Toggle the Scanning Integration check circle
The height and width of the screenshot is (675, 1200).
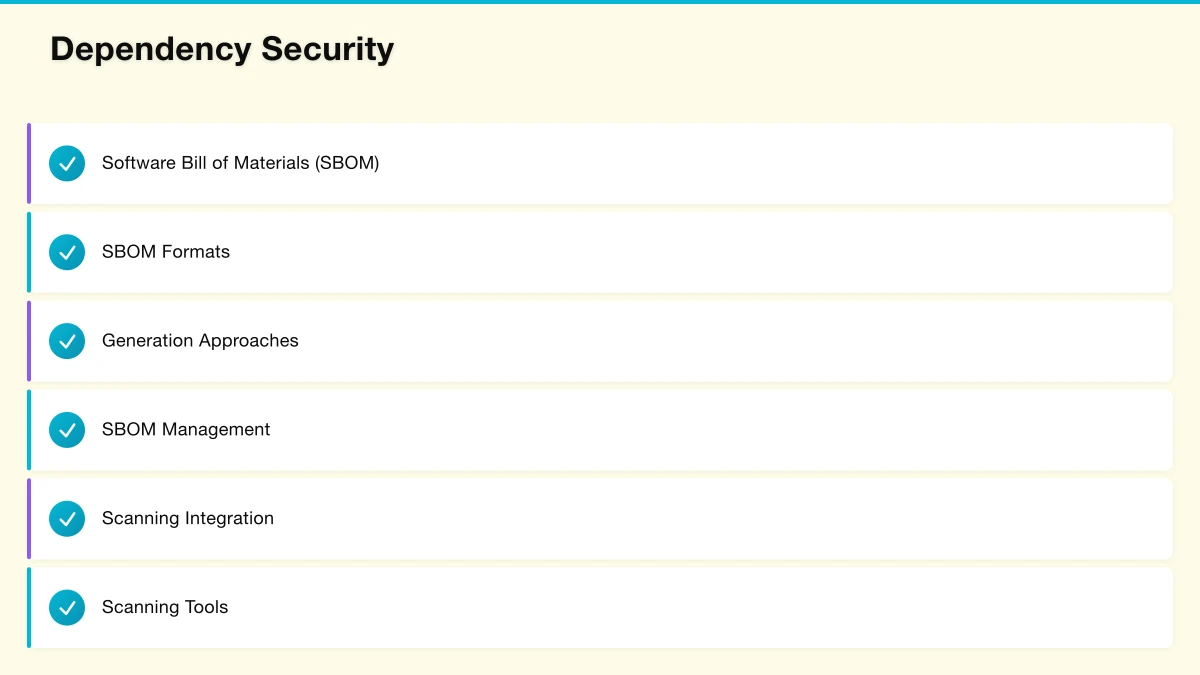point(67,519)
